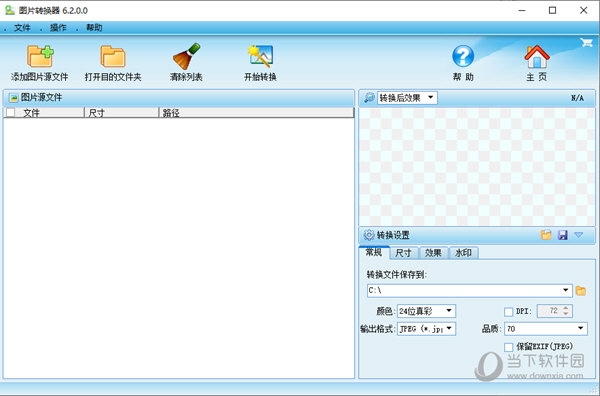The width and height of the screenshot is (600, 396).
Task: Click the app icon in title bar
Action: coord(10,10)
